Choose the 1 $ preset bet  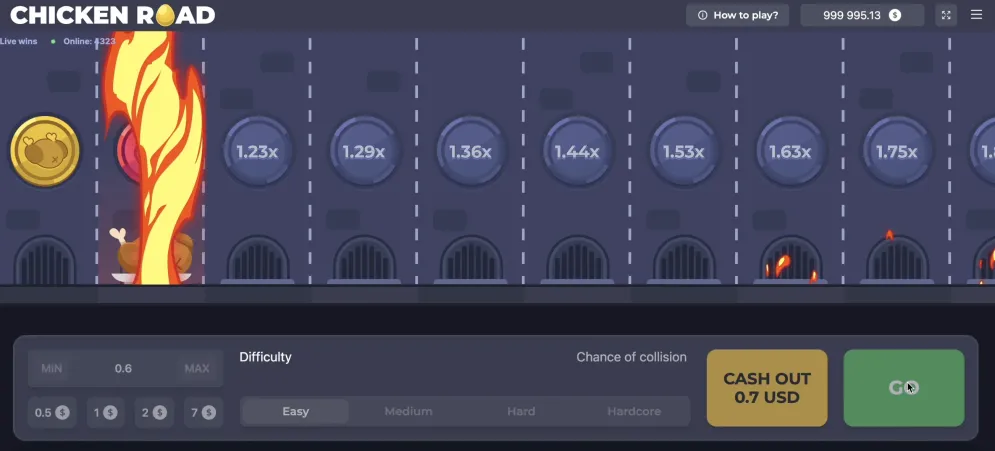[105, 413]
